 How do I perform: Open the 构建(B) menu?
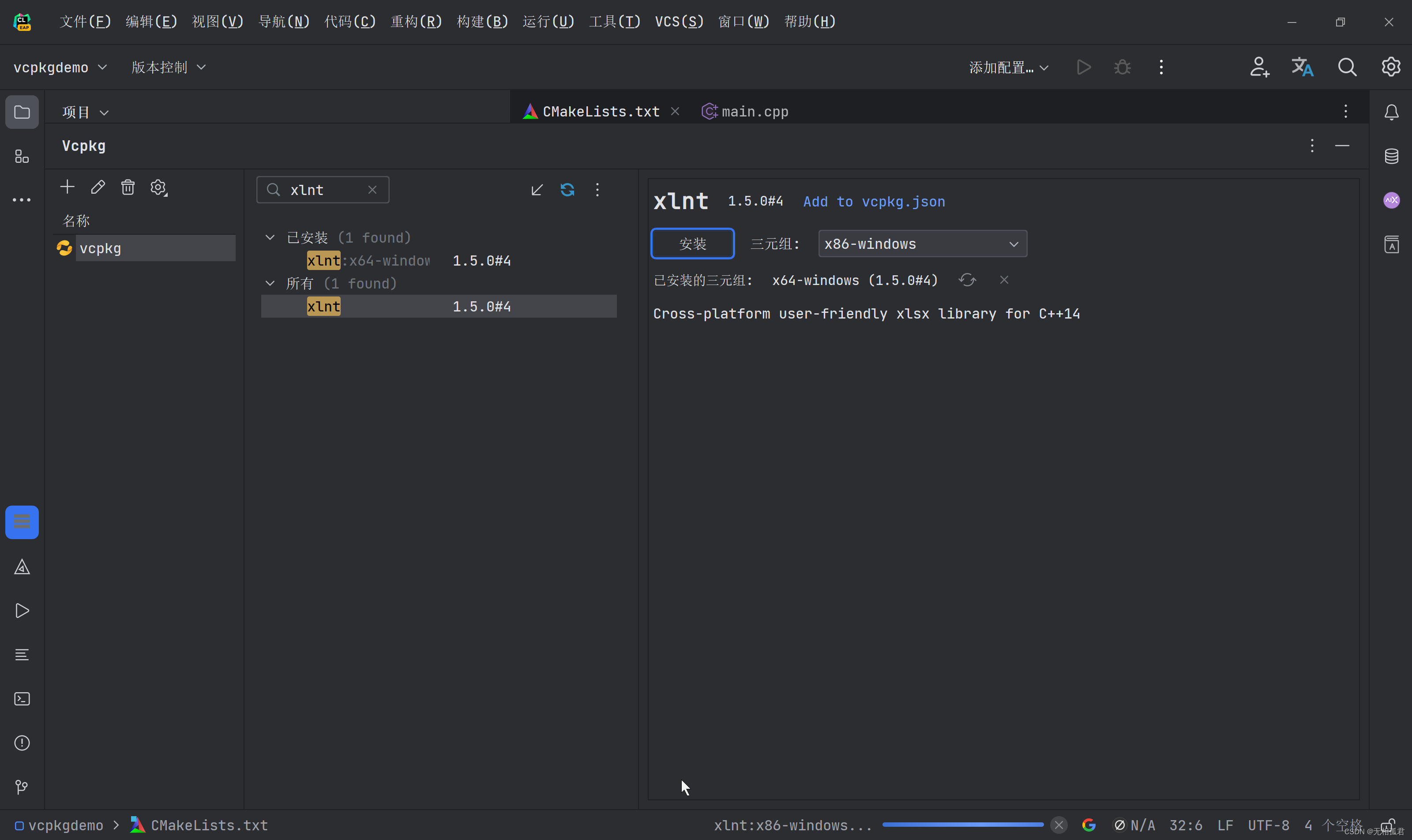(482, 22)
